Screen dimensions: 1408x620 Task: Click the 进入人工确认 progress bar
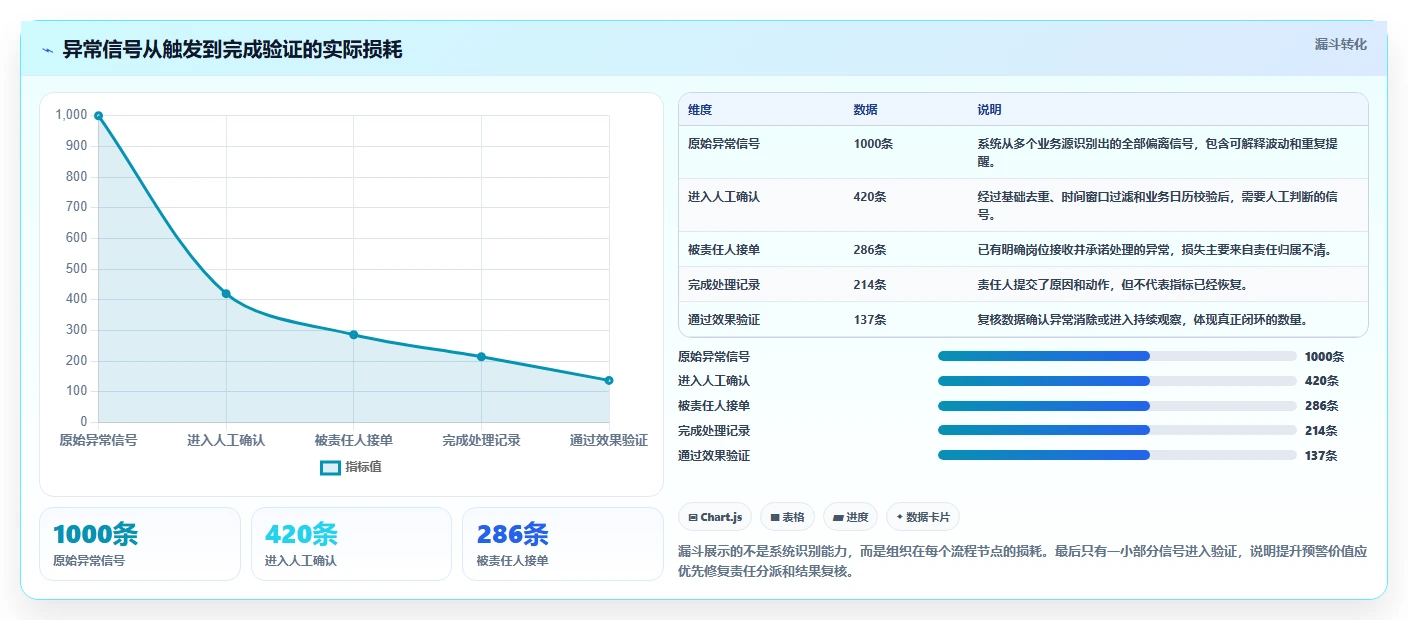[1117, 381]
